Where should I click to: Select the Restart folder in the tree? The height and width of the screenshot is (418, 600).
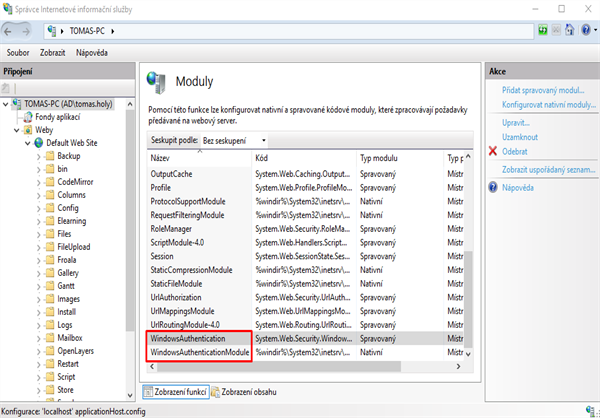point(68,364)
